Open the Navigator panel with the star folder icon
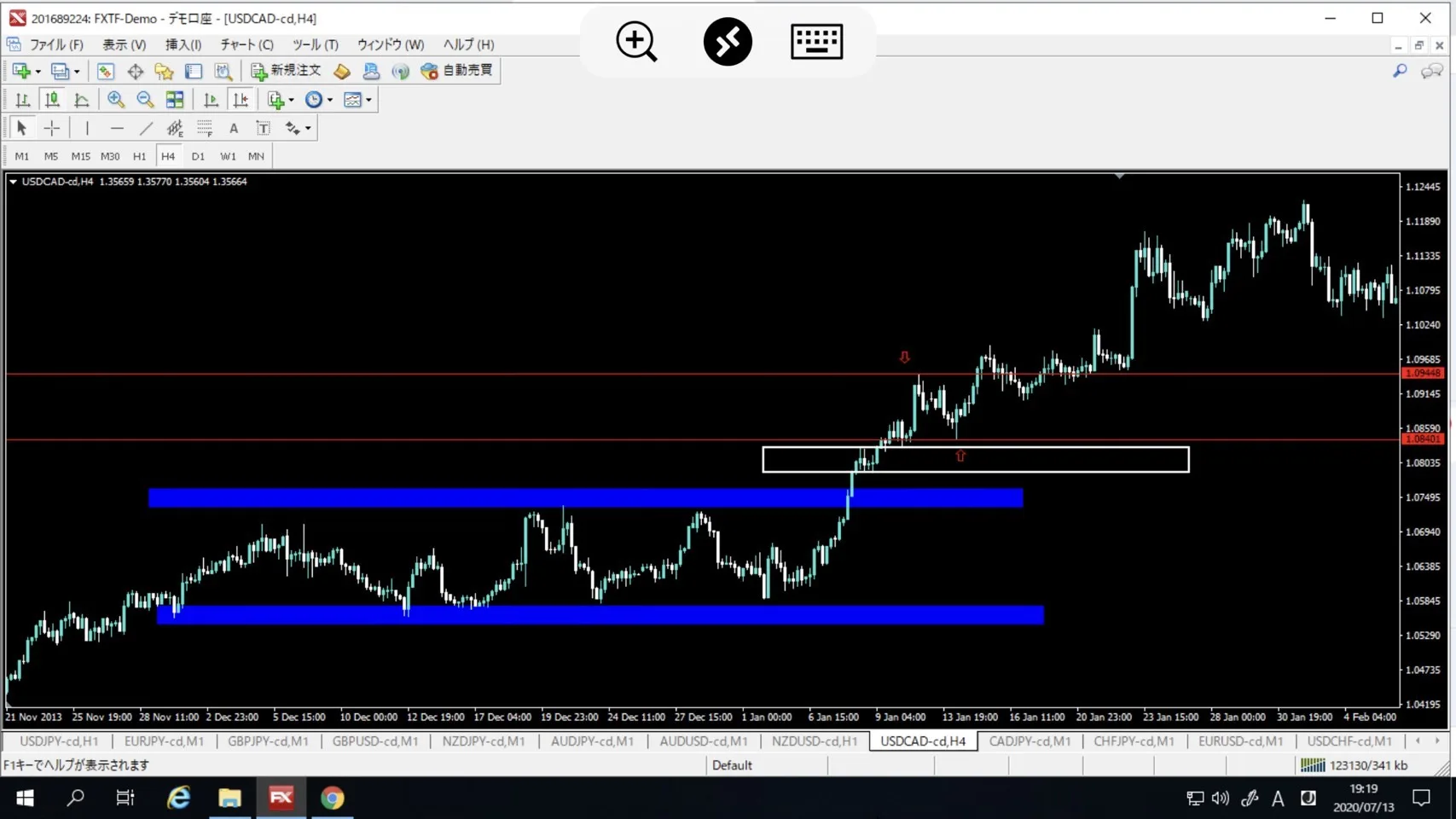 [x=164, y=71]
